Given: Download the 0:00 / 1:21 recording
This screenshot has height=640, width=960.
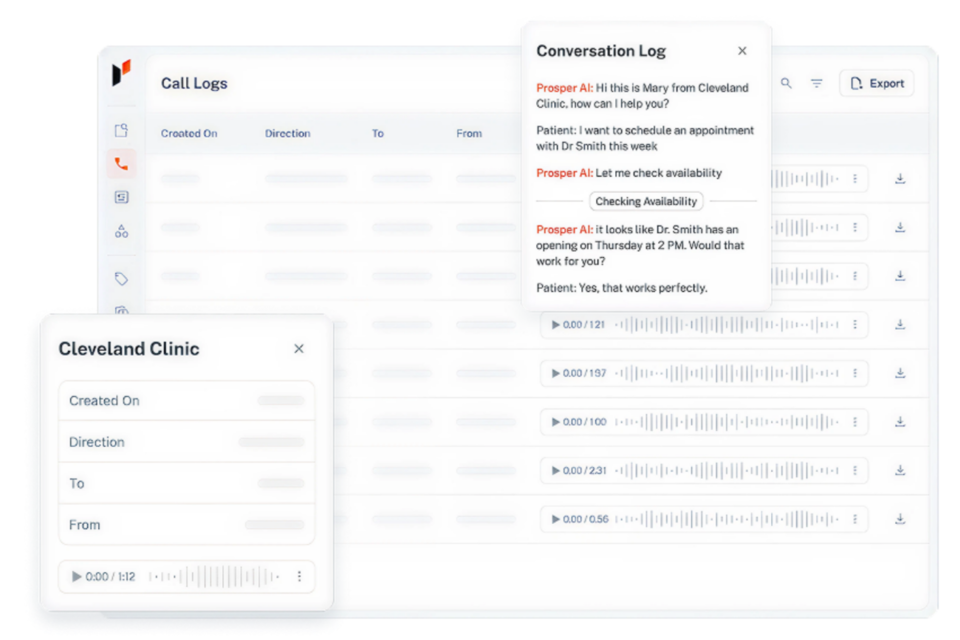Looking at the screenshot, I should (x=899, y=324).
